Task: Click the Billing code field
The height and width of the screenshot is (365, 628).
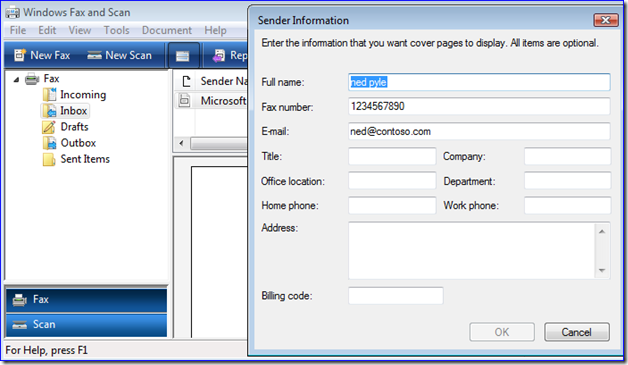Action: [x=396, y=296]
